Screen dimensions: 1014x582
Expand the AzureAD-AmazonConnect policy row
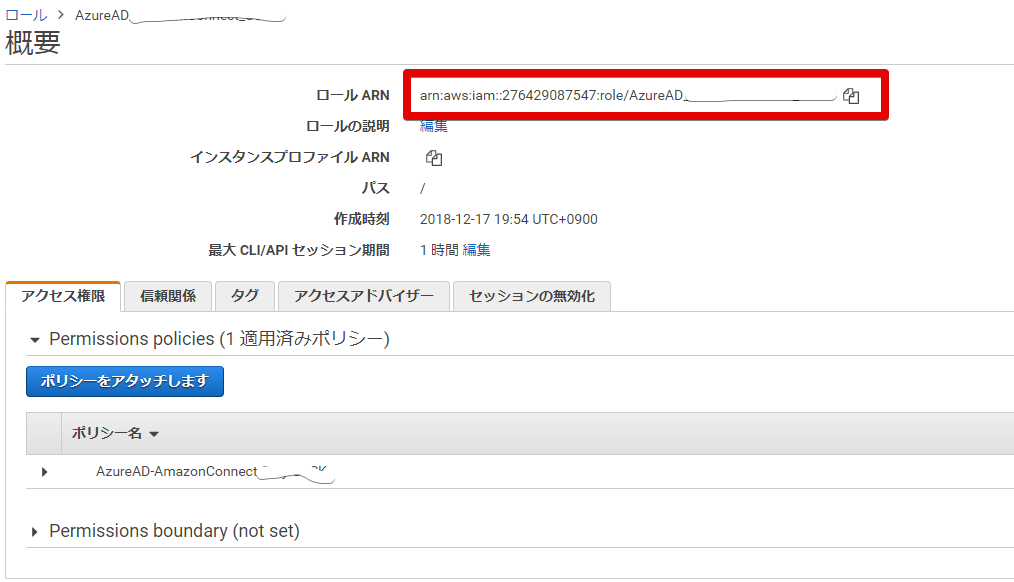pyautogui.click(x=44, y=472)
